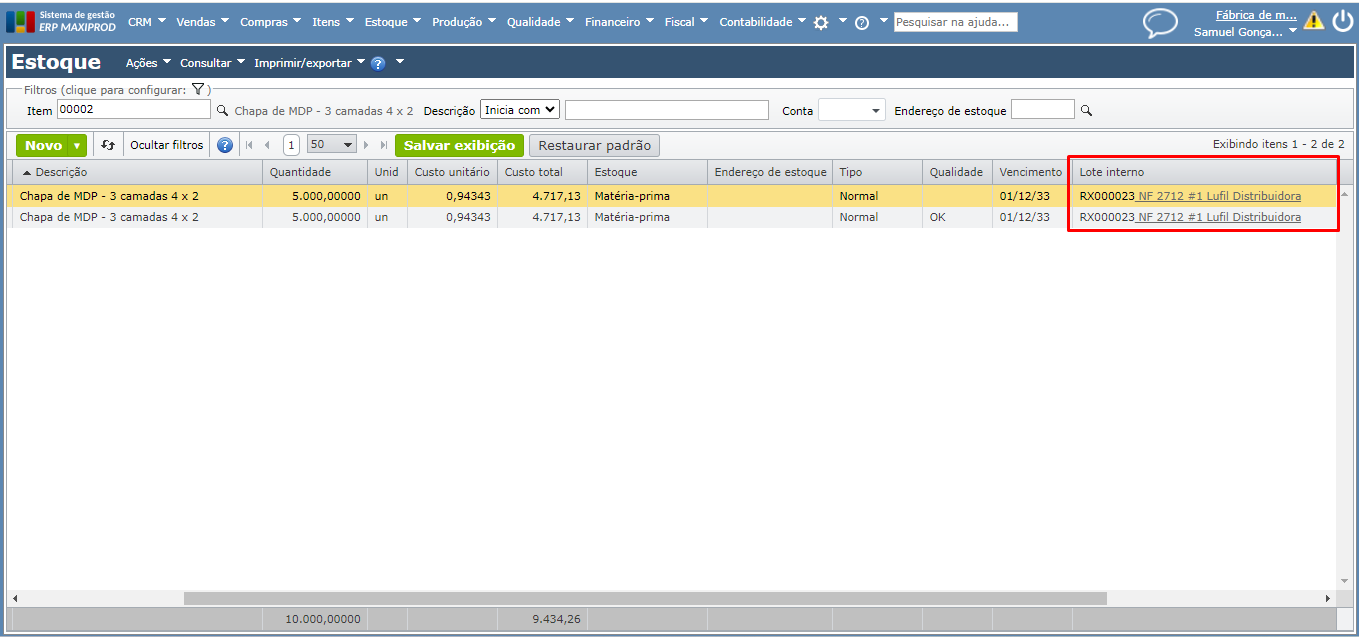Click the filter funnel configure icon
Image resolution: width=1359 pixels, height=637 pixels.
click(198, 89)
